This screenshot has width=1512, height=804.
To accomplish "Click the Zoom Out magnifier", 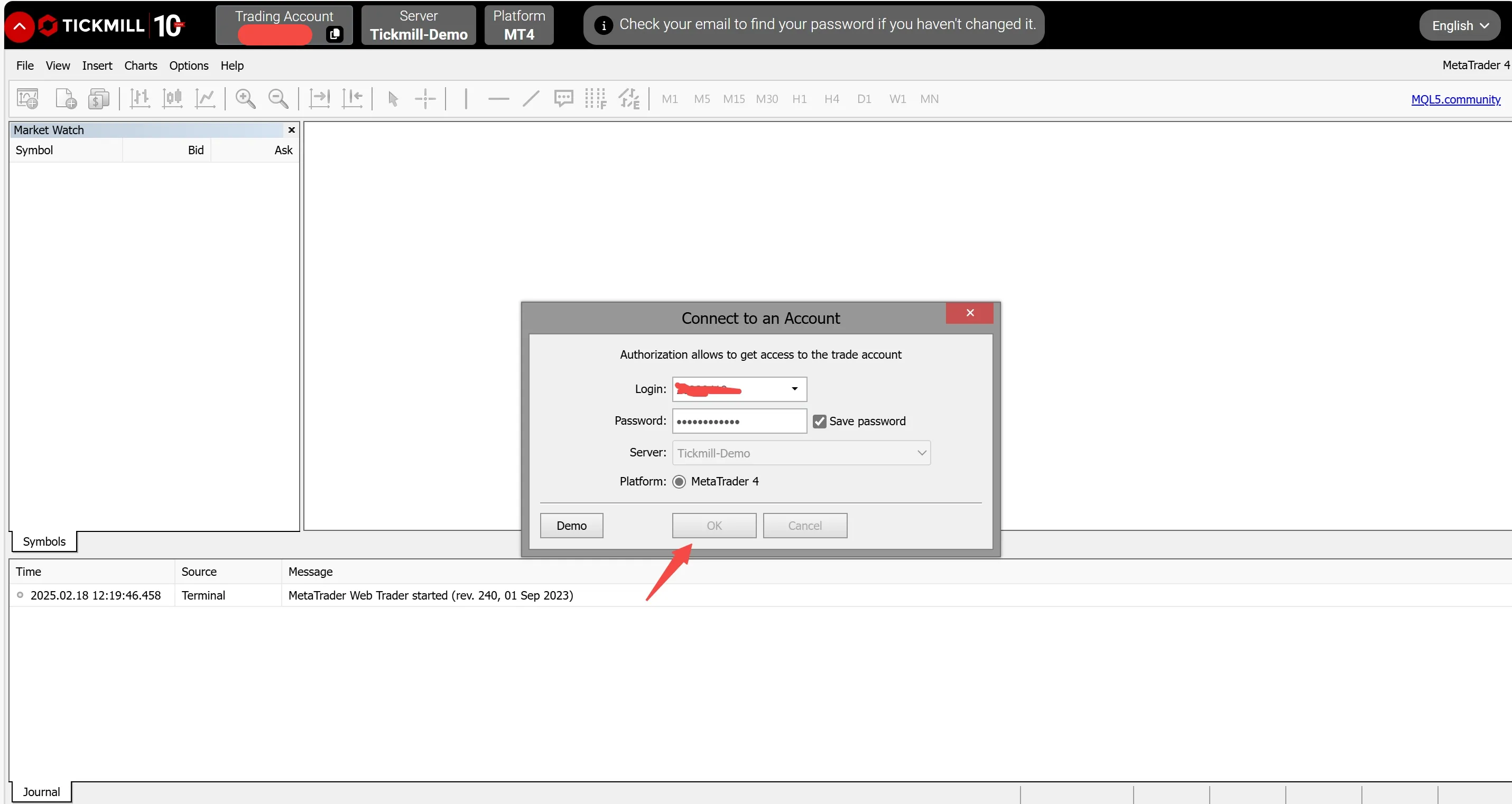I will click(278, 99).
